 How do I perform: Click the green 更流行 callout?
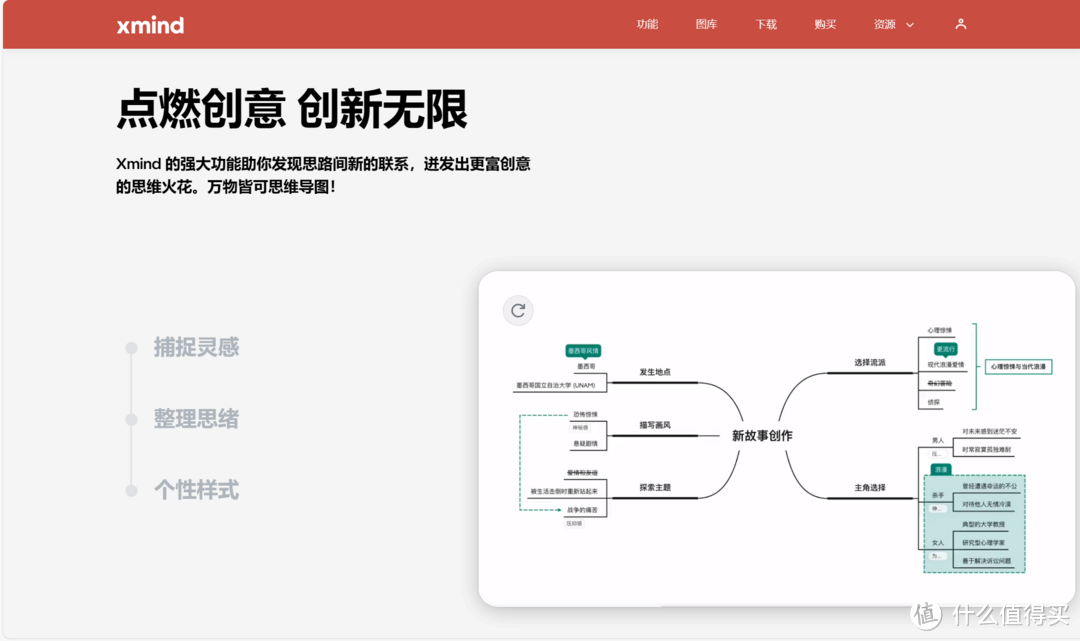tap(946, 350)
